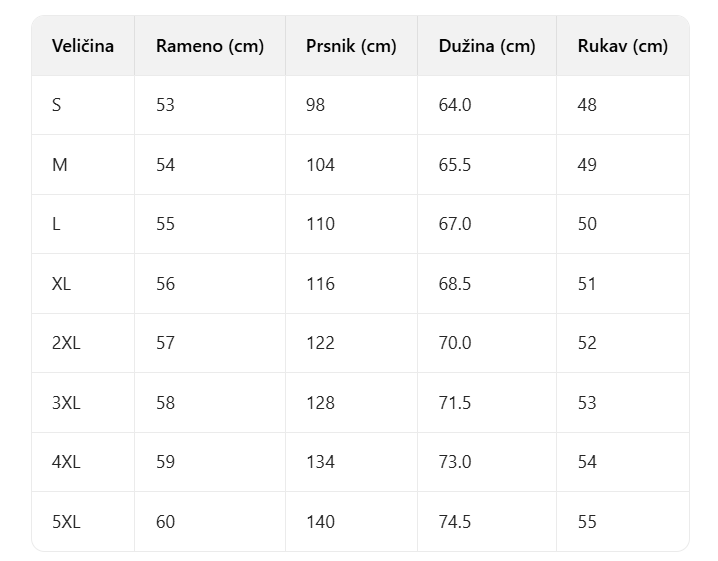The height and width of the screenshot is (561, 718).
Task: Click the Prsnik value 98
Action: (316, 105)
